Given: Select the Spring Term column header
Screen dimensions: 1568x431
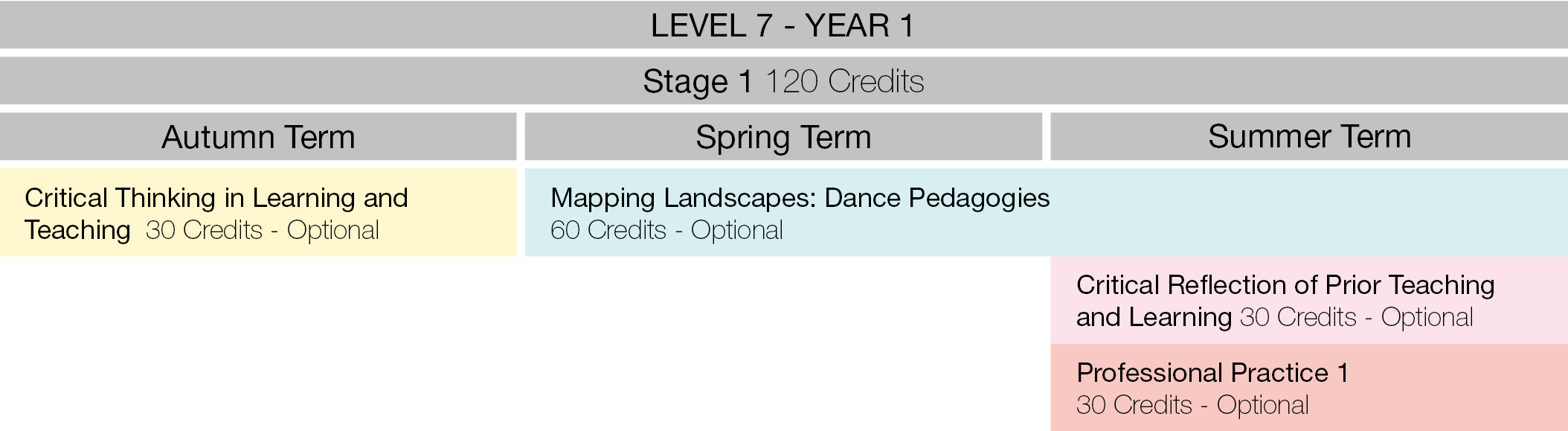Looking at the screenshot, I should [783, 137].
